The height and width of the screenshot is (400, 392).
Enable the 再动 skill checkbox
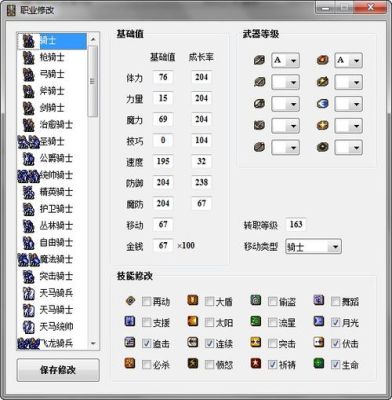[x=146, y=302]
